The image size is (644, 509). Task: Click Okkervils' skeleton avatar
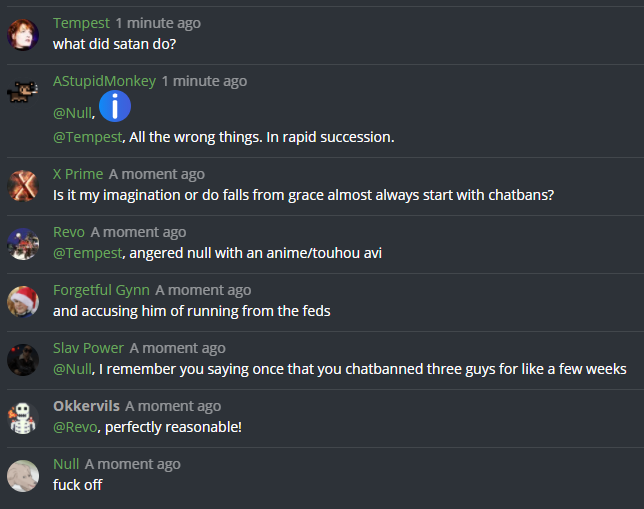point(23,417)
